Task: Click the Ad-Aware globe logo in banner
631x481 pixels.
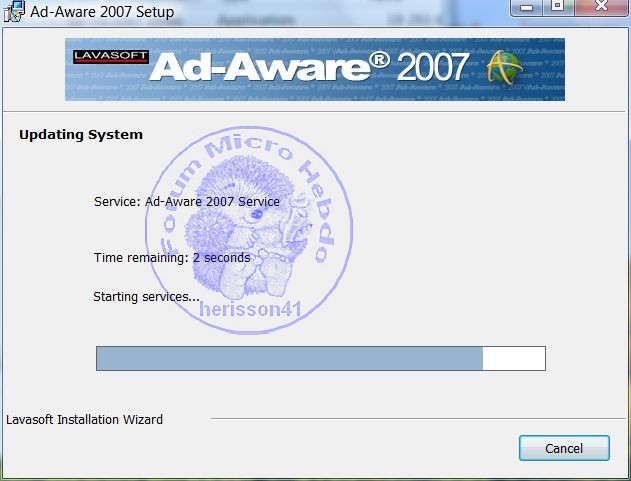Action: click(505, 67)
